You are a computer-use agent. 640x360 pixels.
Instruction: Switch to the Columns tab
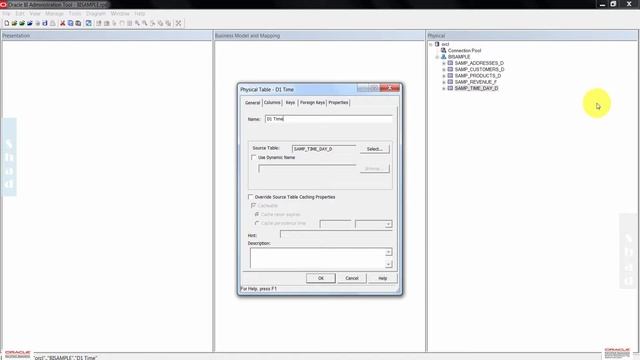pos(272,102)
